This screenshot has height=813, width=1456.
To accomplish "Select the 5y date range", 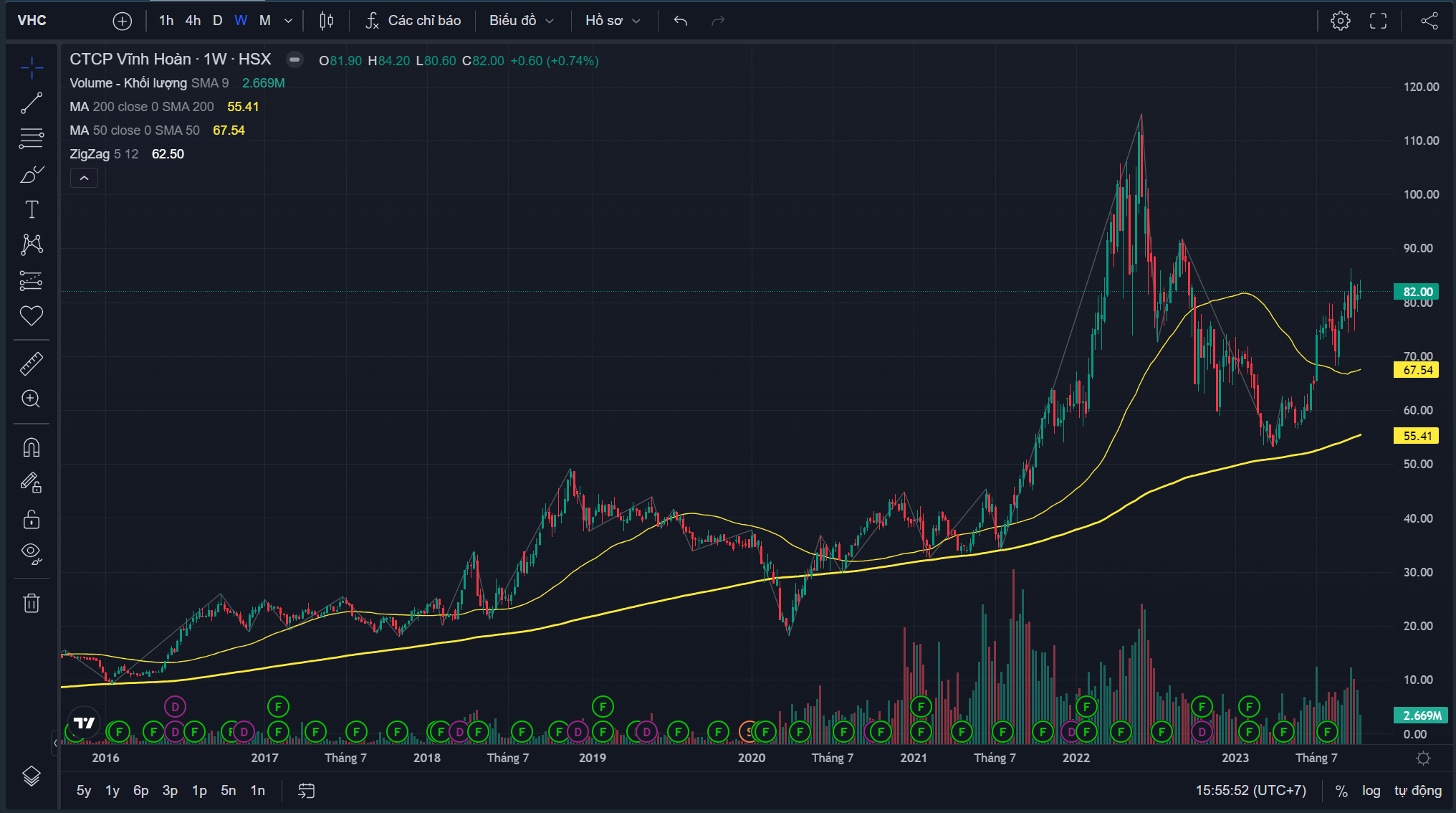I will [x=84, y=790].
